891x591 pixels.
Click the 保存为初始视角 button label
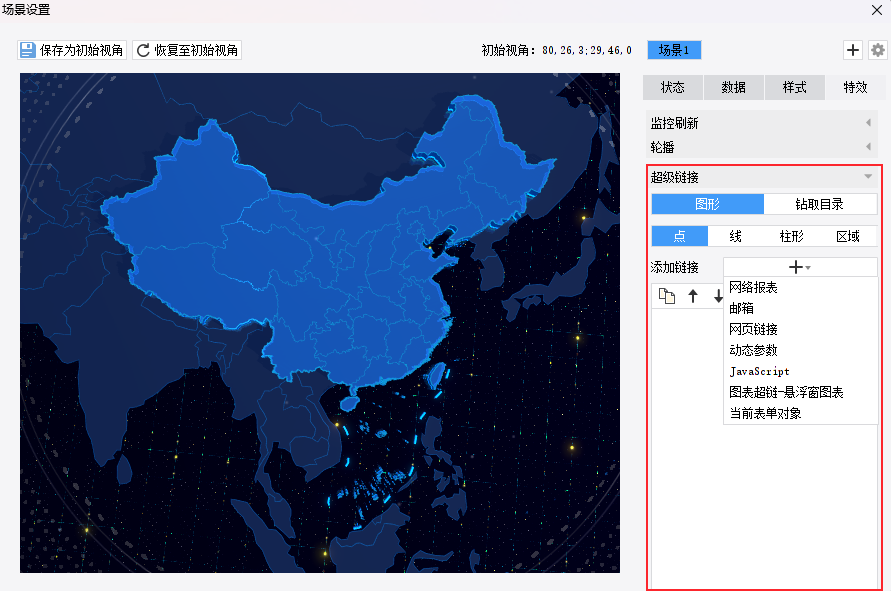(x=81, y=50)
